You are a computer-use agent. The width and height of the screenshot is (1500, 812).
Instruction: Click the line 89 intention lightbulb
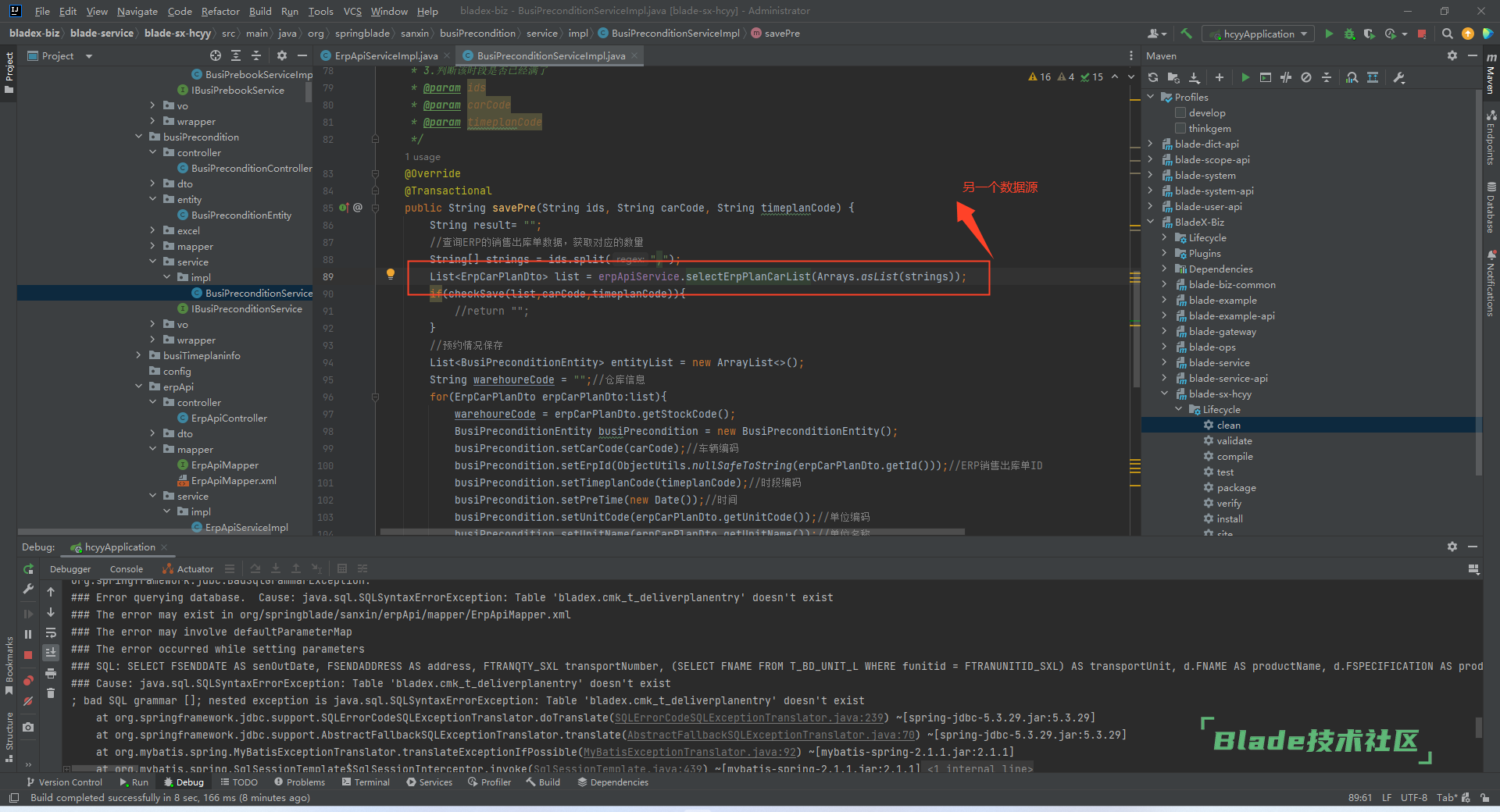(391, 274)
